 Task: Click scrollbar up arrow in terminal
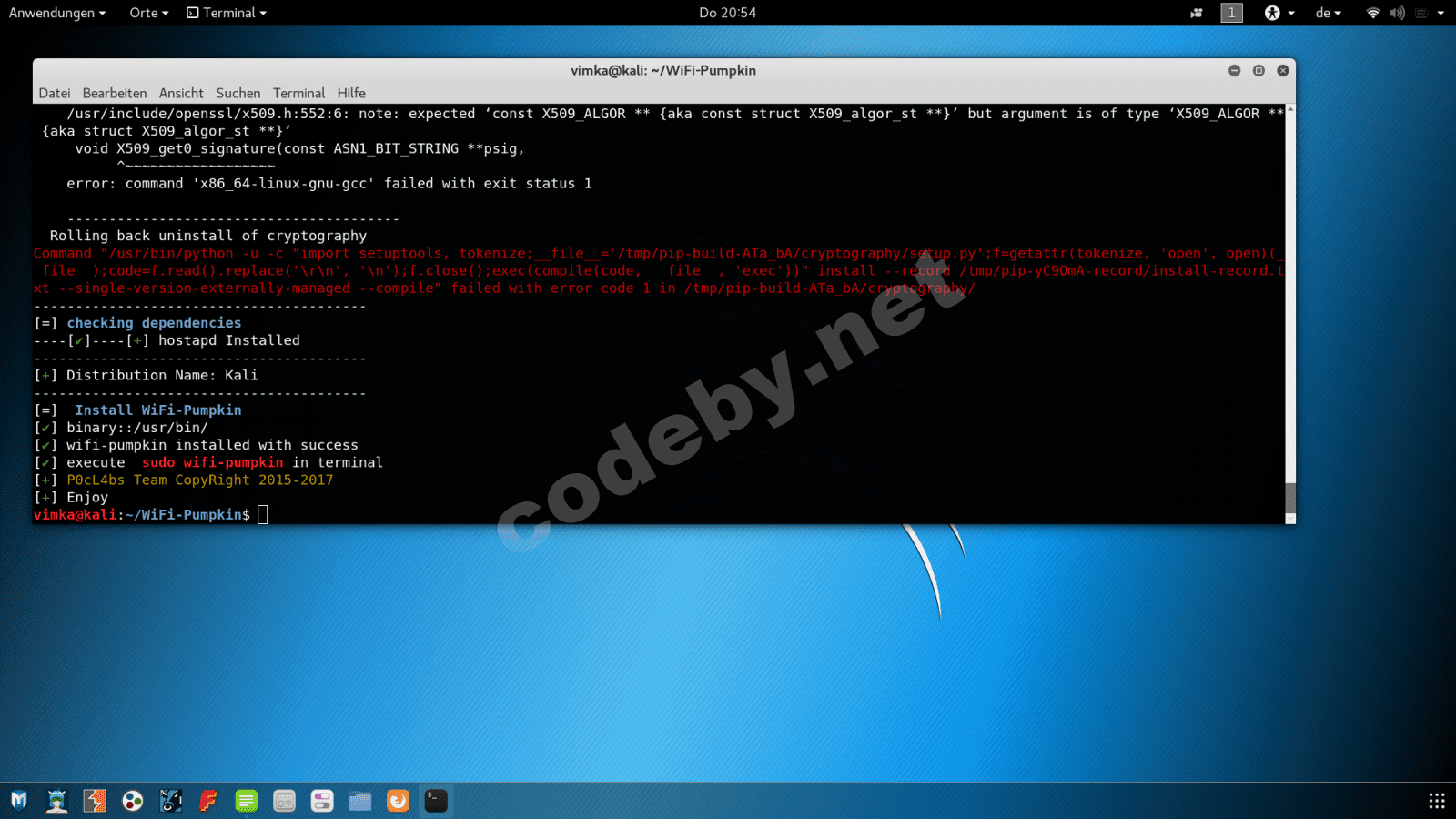[1289, 109]
